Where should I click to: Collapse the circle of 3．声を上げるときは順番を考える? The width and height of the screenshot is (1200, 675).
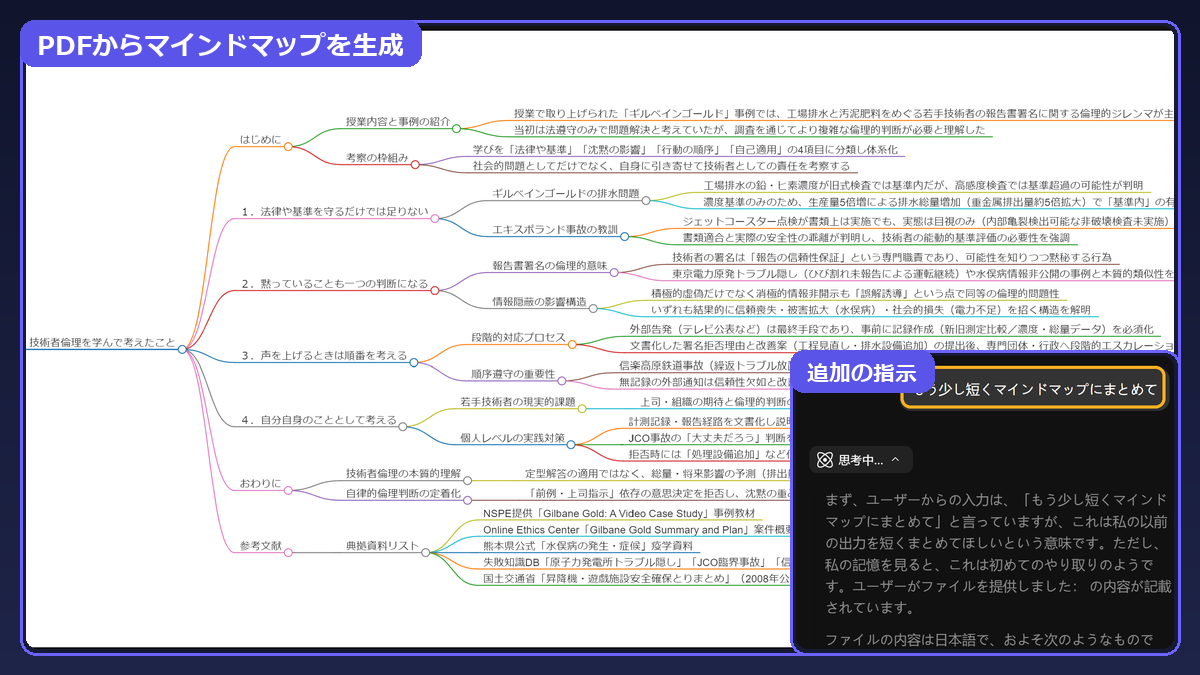click(414, 362)
